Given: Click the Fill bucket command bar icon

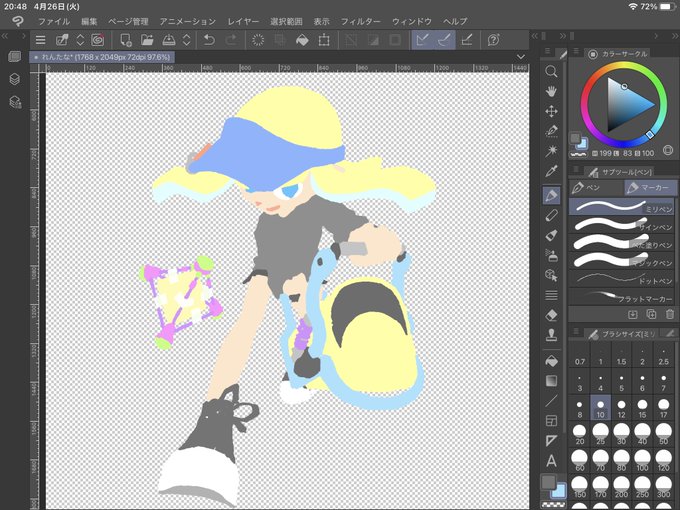Looking at the screenshot, I should (x=302, y=40).
